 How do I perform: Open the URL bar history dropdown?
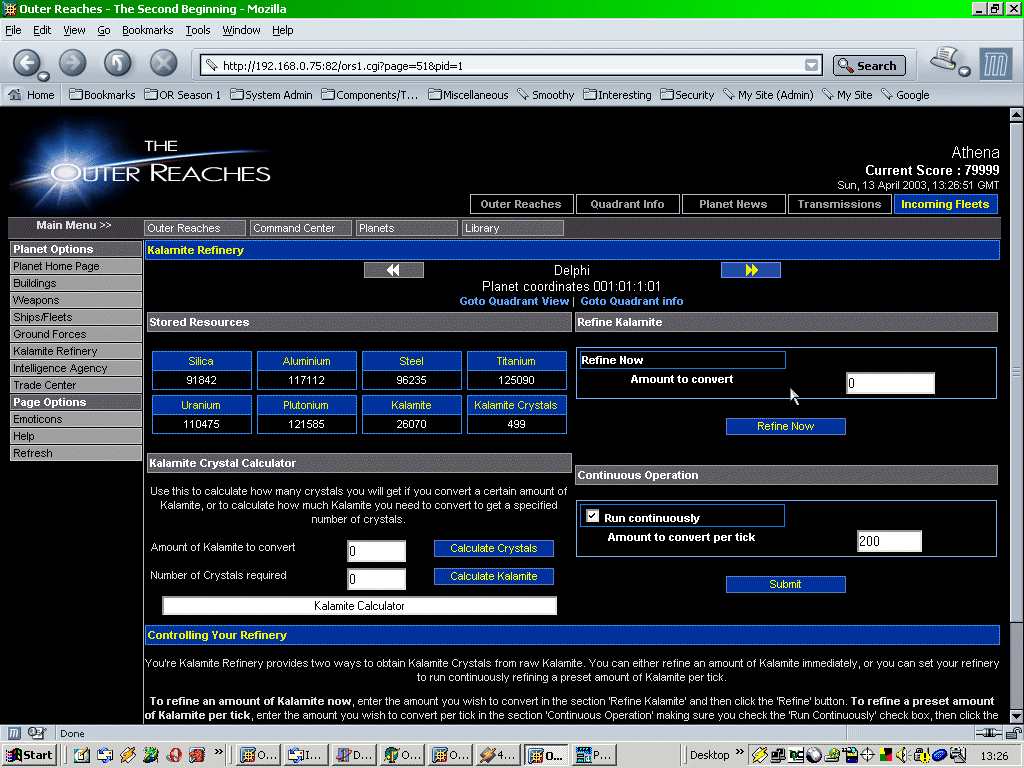812,66
